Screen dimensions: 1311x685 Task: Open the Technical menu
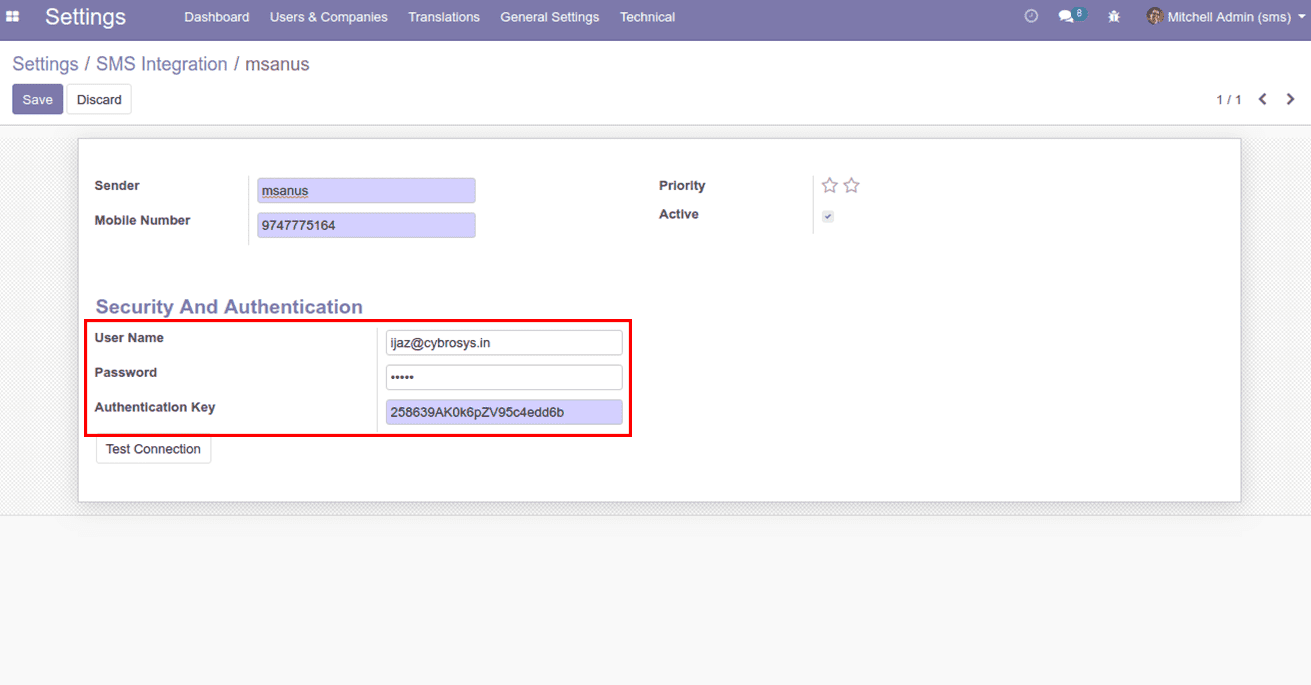(x=647, y=17)
